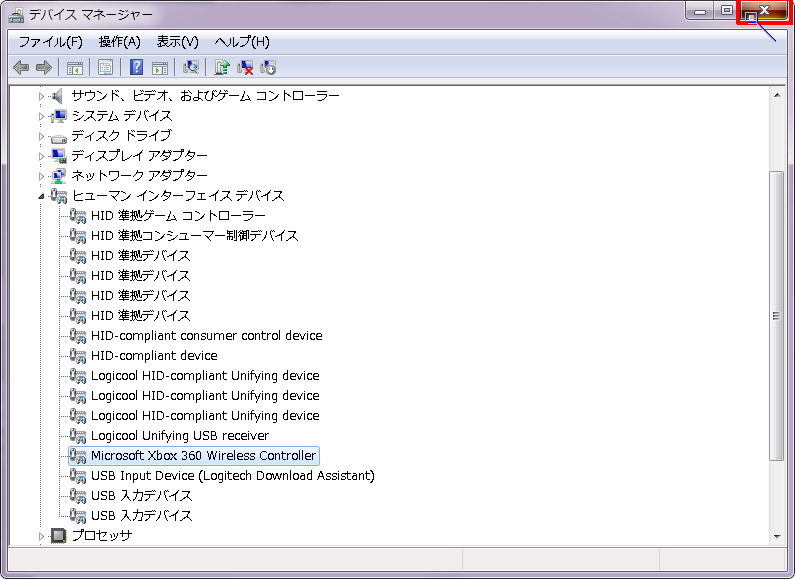Expand the ディスク ドライブ node
795x579 pixels.
41,136
